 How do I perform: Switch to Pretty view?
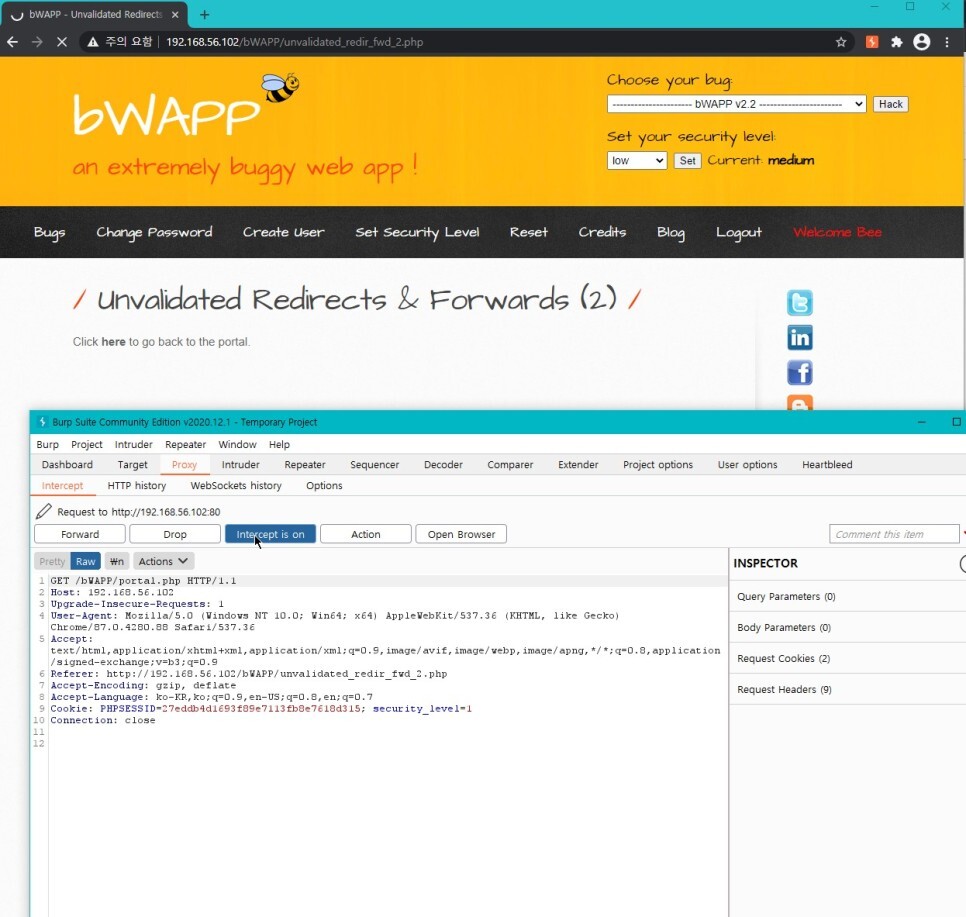52,561
